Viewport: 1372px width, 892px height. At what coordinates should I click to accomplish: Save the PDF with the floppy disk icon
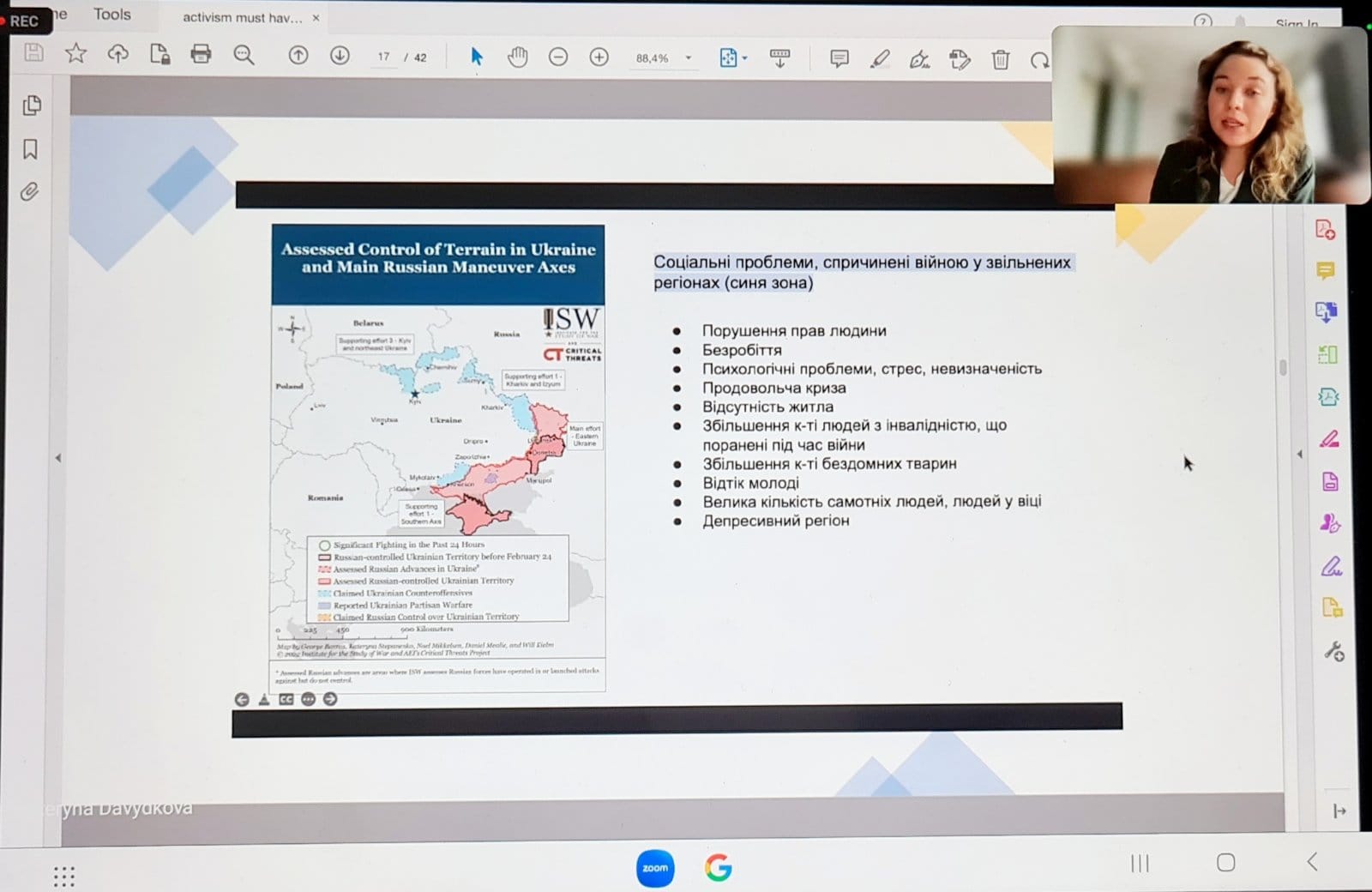pyautogui.click(x=33, y=53)
